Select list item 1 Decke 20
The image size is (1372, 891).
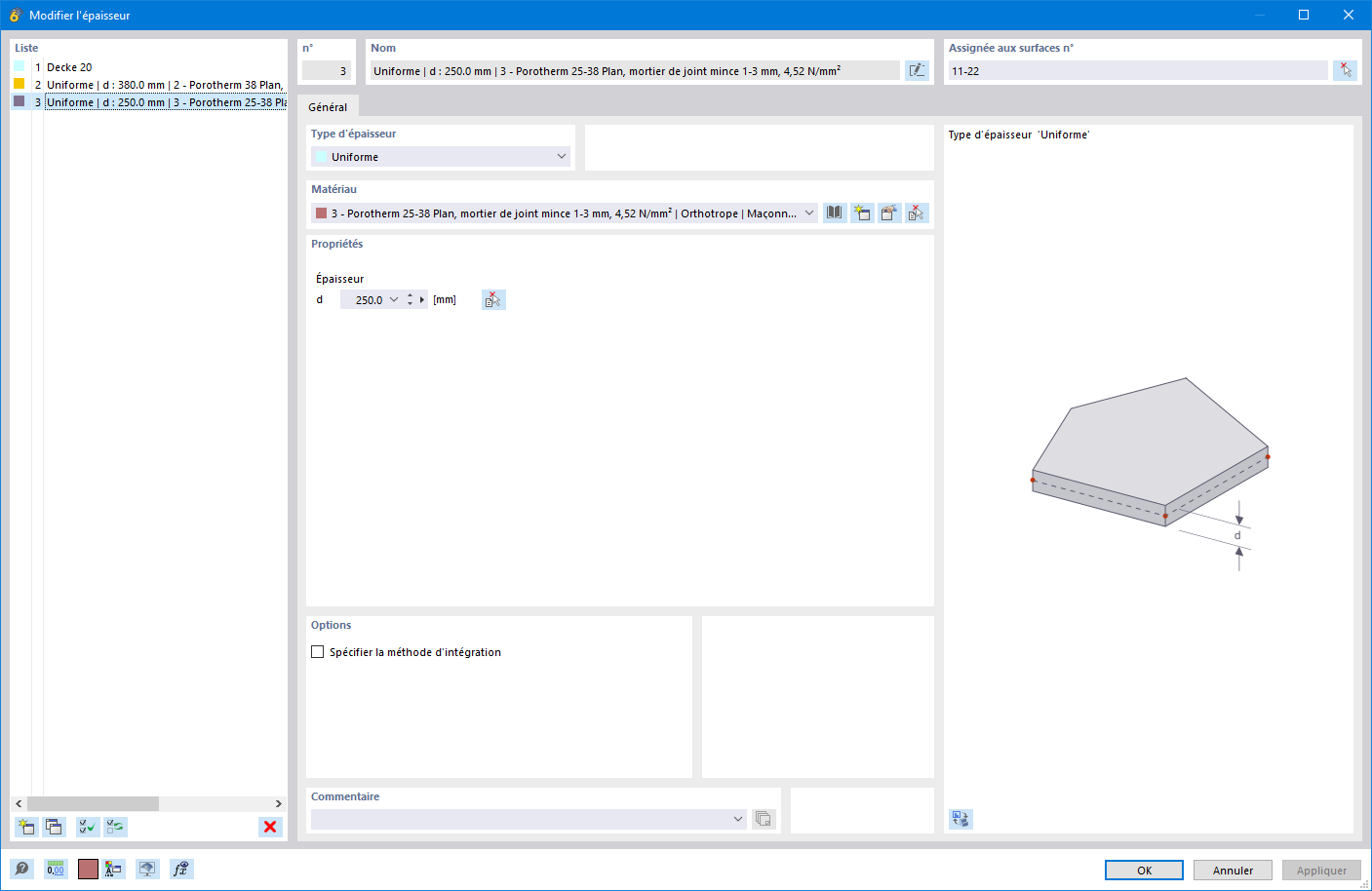[149, 67]
